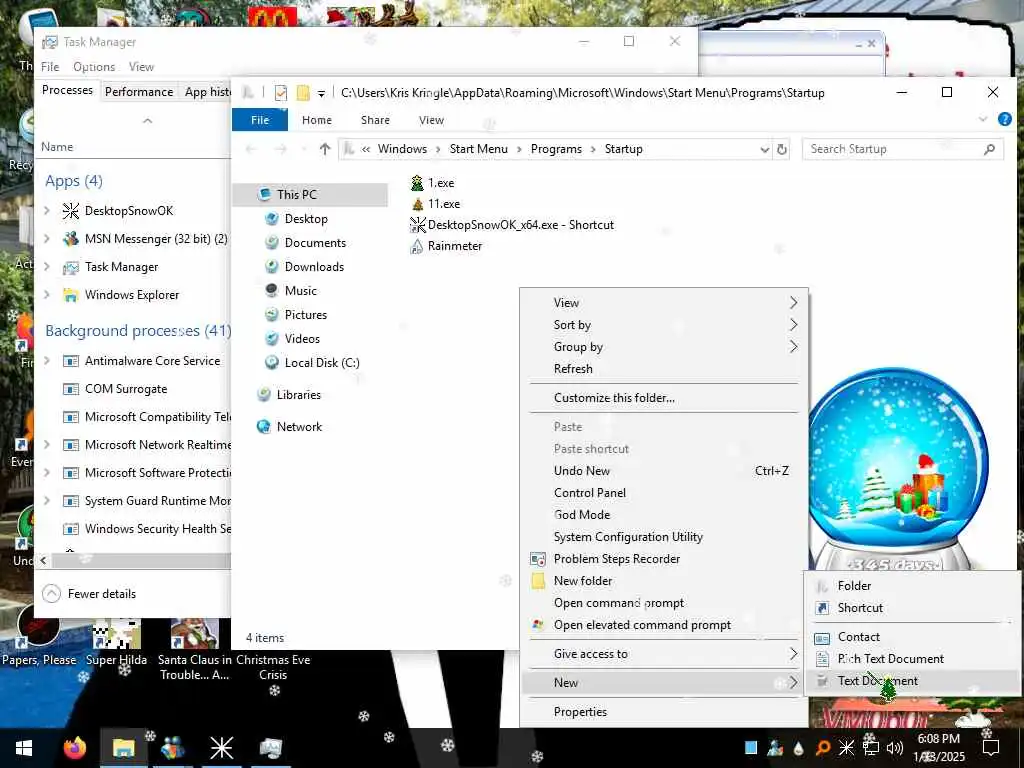Open Documents in the navigation pane
This screenshot has width=1024, height=768.
pyautogui.click(x=315, y=243)
